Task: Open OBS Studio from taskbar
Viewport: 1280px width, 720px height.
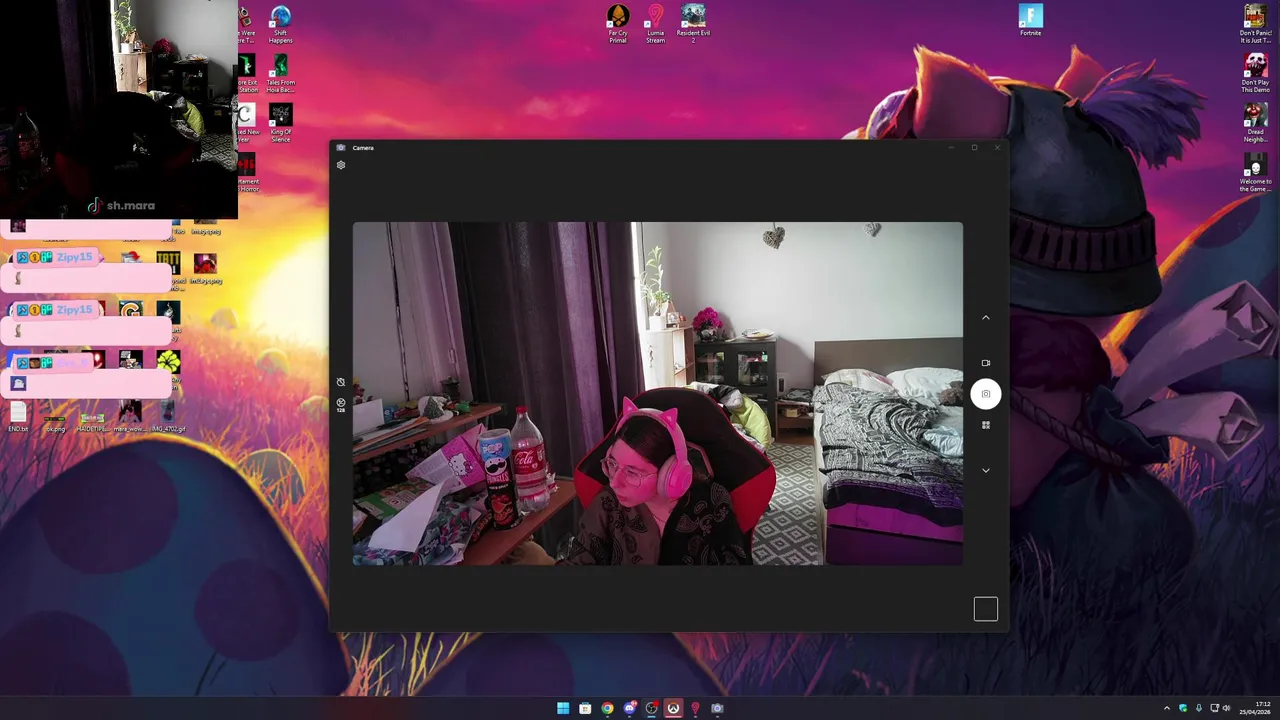Action: 651,708
